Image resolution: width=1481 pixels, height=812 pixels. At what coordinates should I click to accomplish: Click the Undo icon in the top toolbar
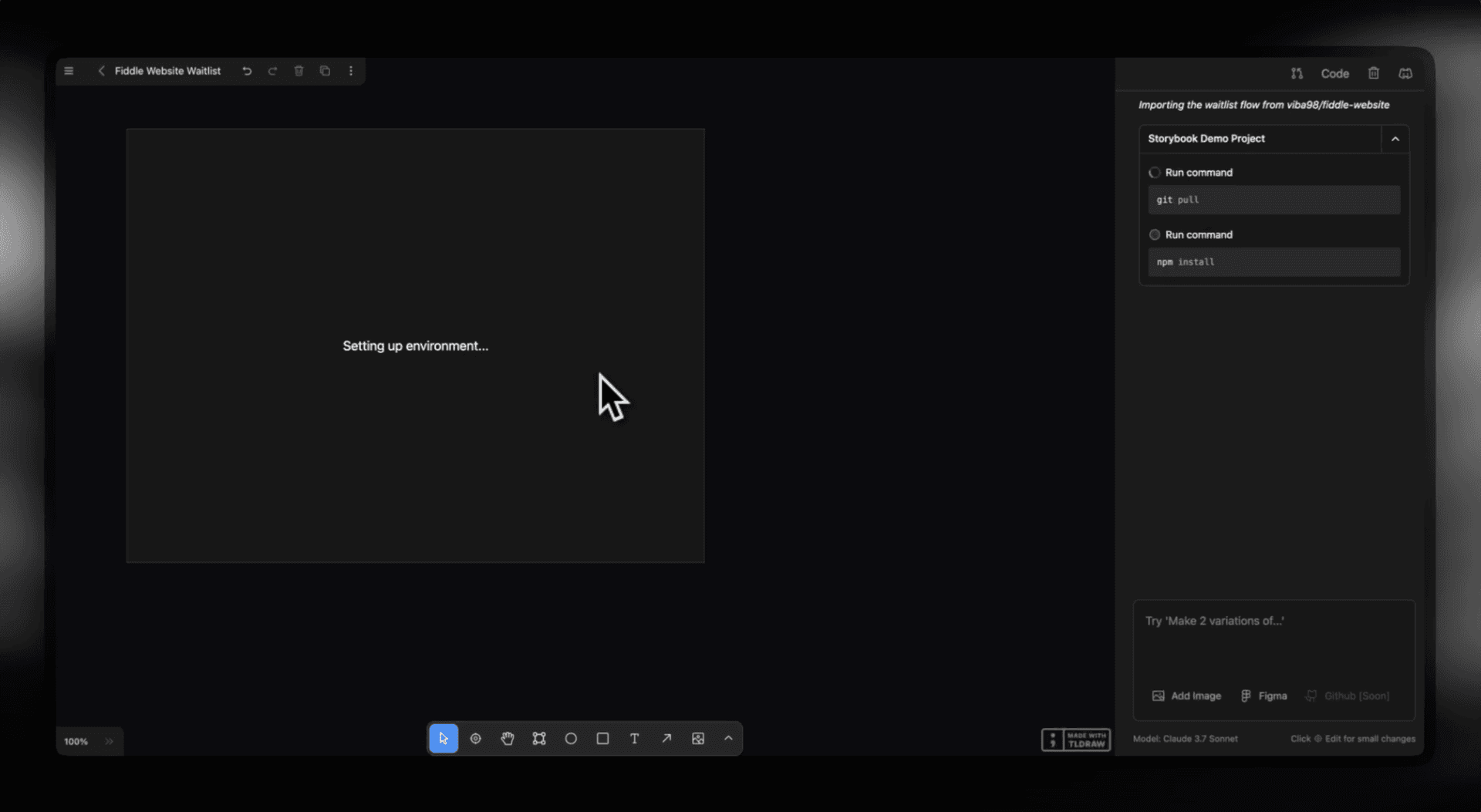[x=247, y=70]
